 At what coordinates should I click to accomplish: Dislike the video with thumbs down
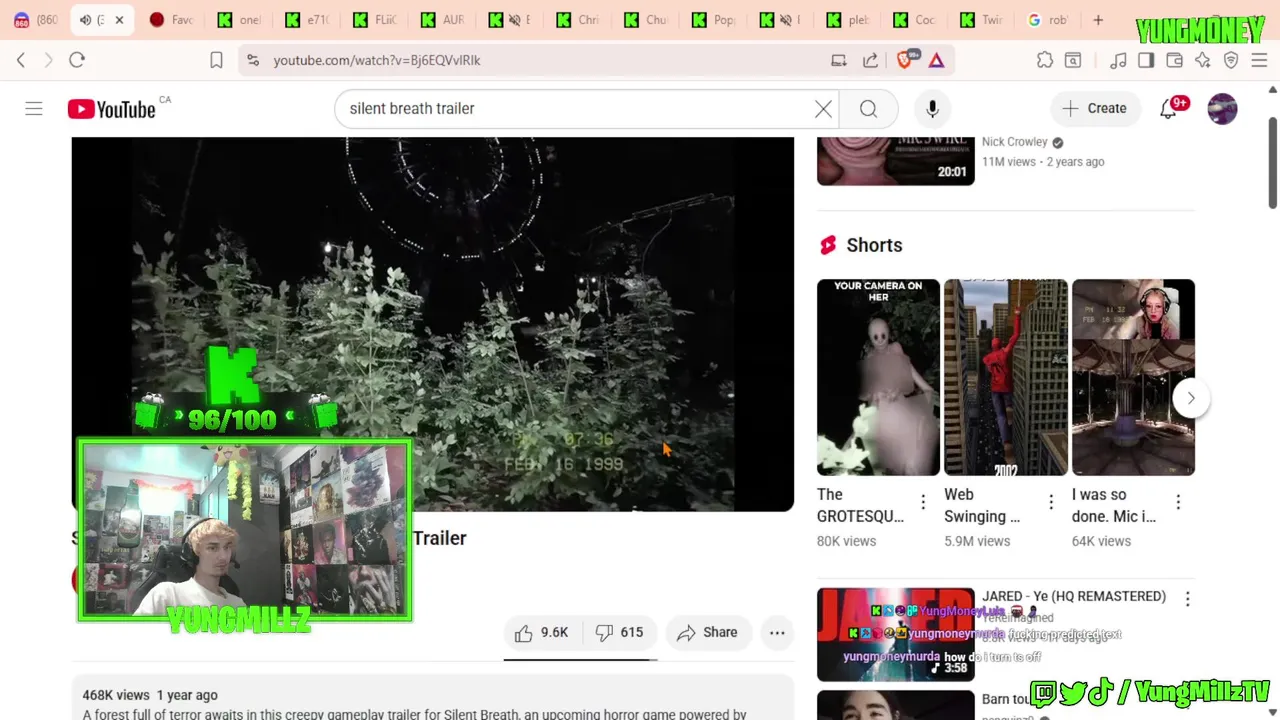[619, 632]
